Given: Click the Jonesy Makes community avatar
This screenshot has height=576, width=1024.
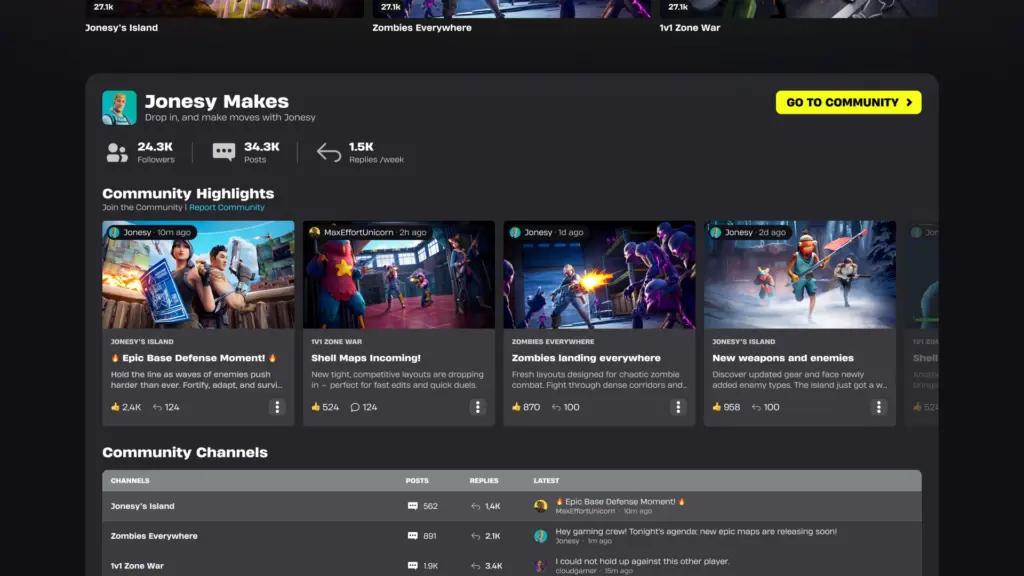Looking at the screenshot, I should [119, 108].
